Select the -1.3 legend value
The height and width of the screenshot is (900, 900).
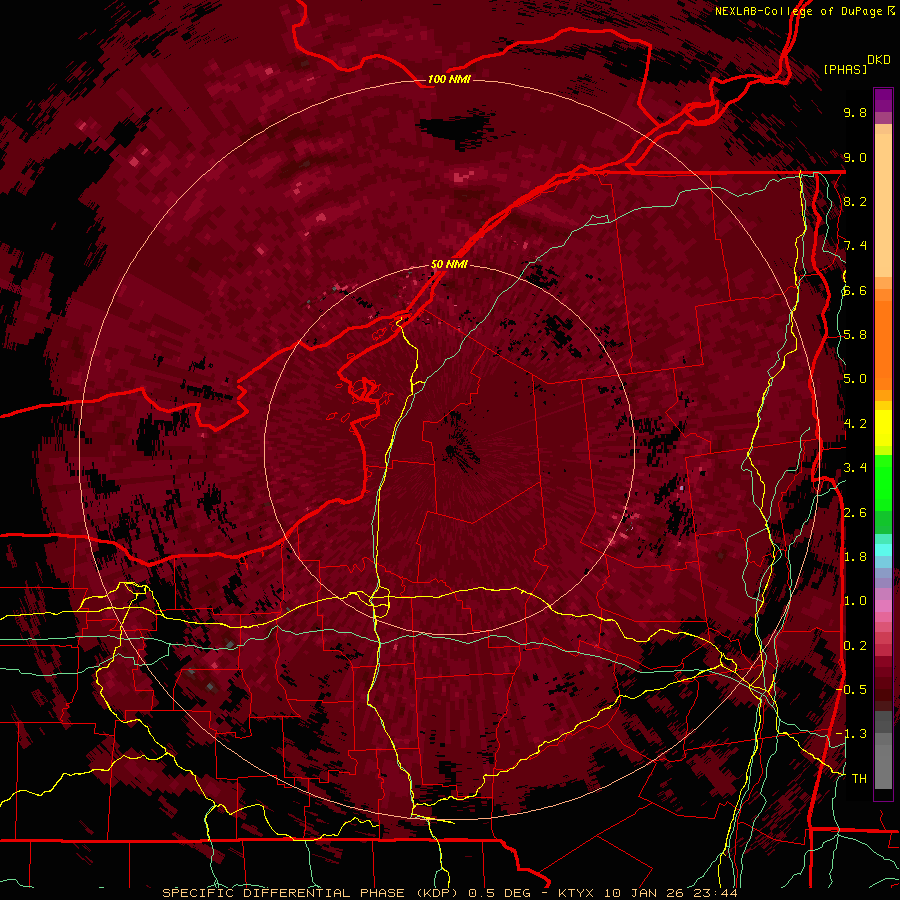851,734
